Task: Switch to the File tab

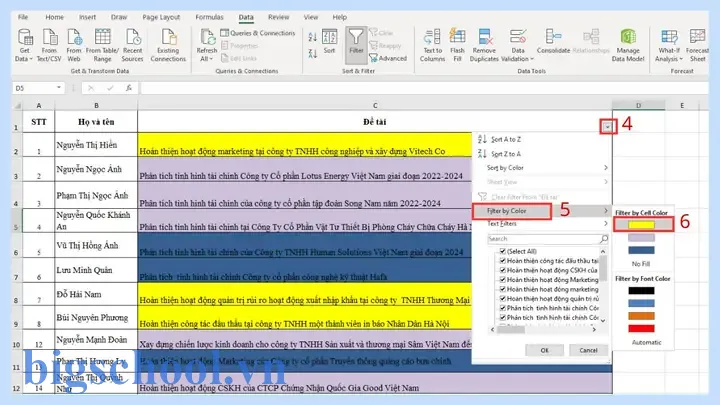Action: pos(23,17)
